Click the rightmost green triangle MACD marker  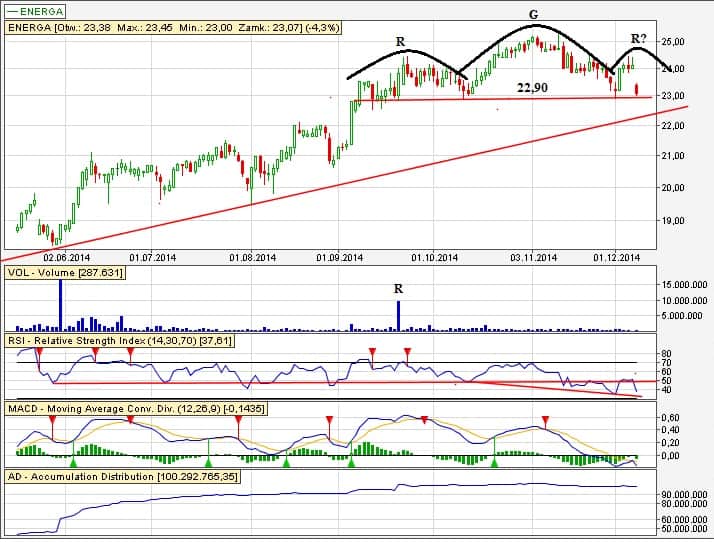[x=494, y=463]
